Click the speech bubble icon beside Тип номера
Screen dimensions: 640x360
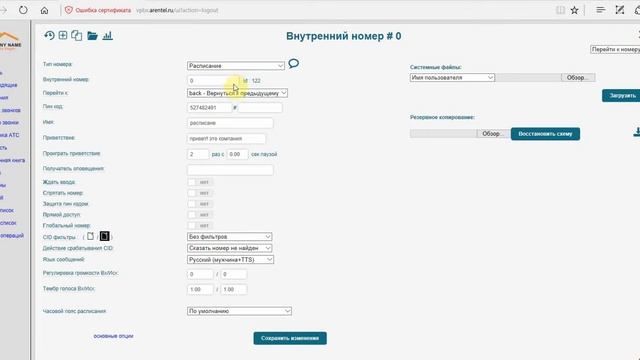(x=293, y=63)
